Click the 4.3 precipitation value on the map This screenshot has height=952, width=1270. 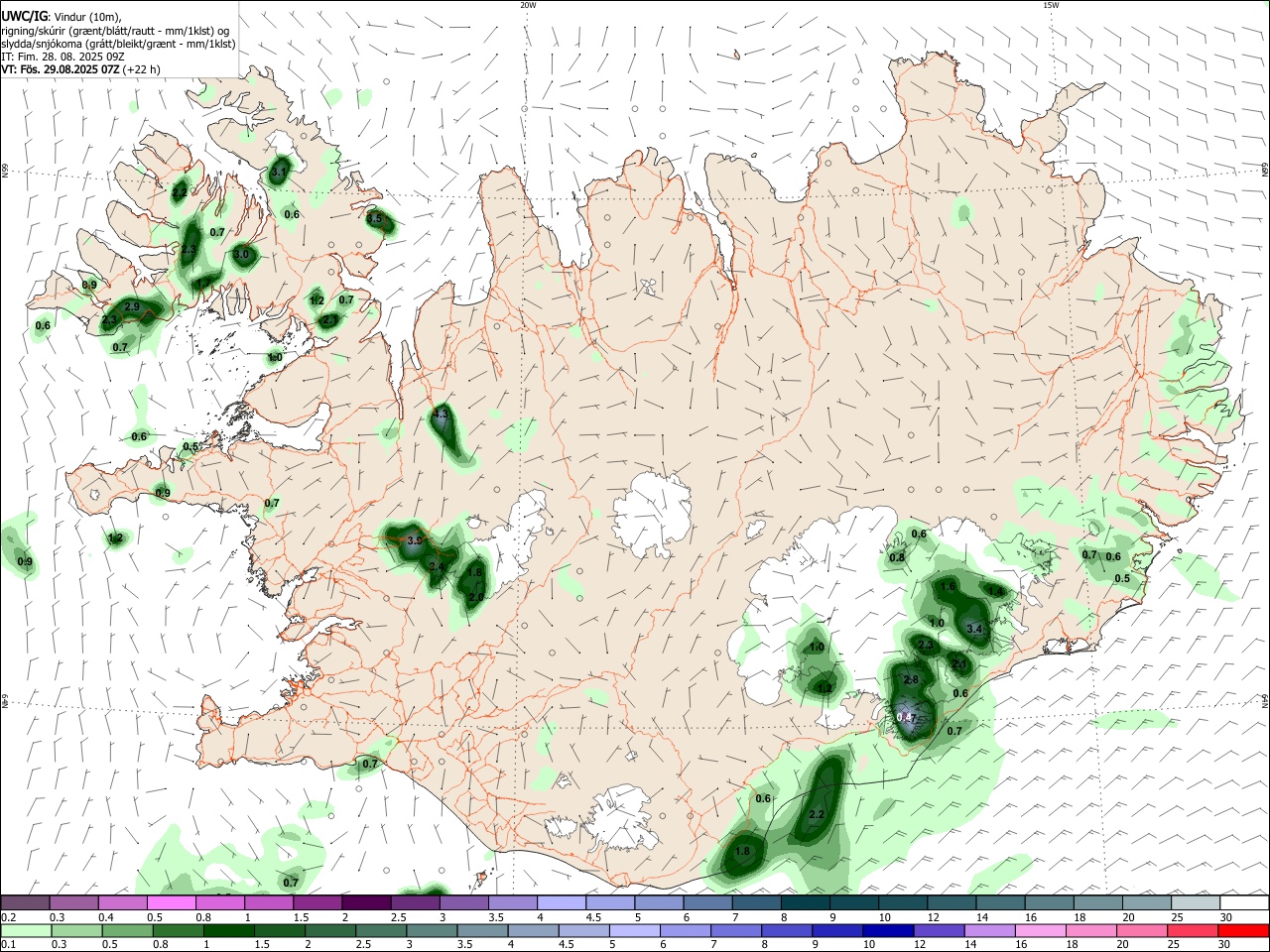(x=442, y=413)
